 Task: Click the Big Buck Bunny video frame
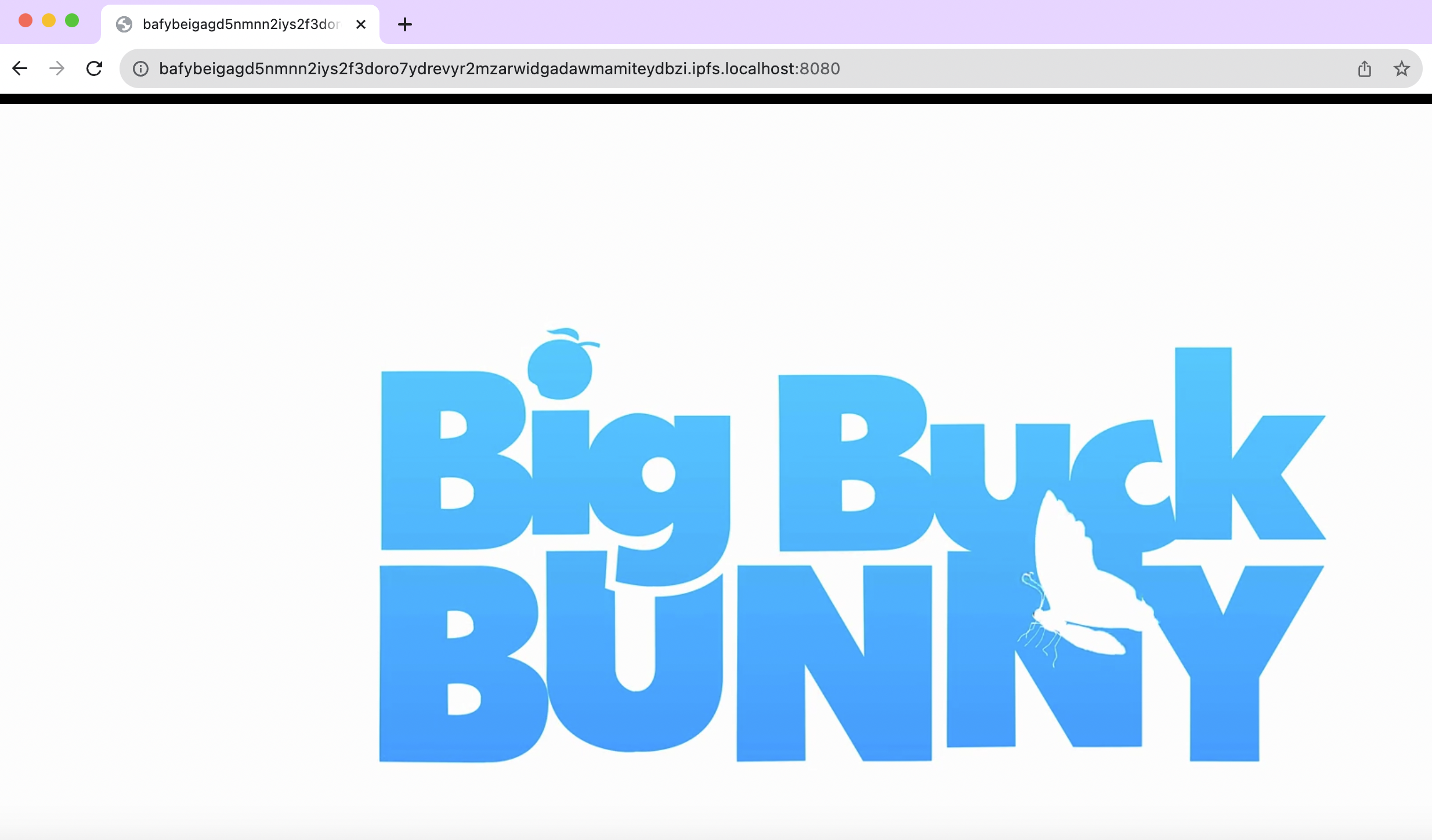point(716,472)
